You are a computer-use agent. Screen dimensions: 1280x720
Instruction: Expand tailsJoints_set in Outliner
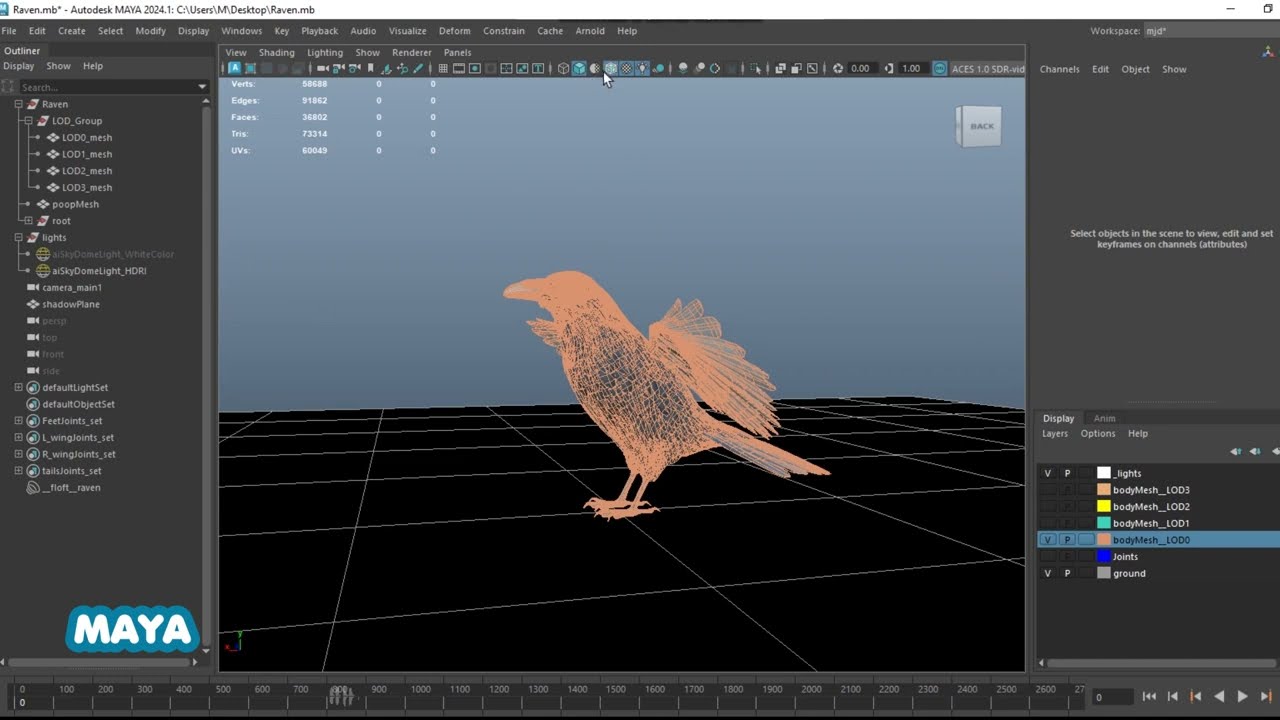[x=18, y=471]
